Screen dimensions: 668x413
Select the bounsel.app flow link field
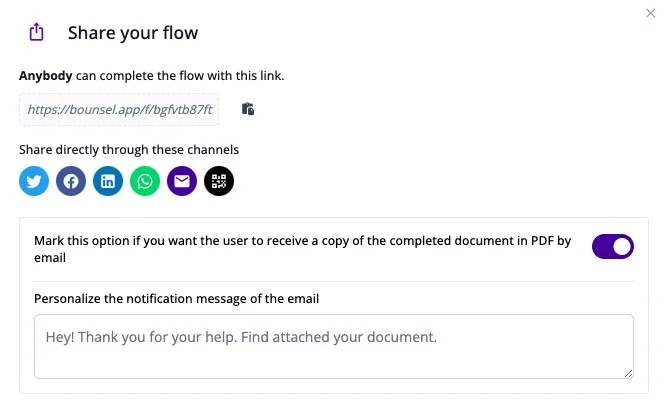pyautogui.click(x=119, y=110)
